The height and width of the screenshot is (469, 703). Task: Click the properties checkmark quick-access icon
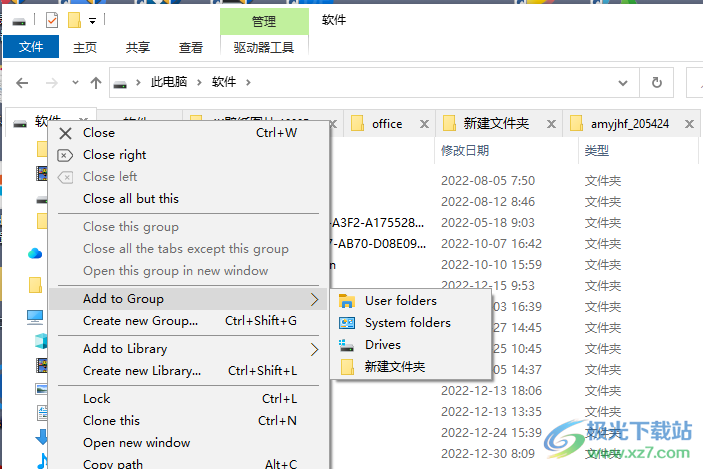[x=52, y=20]
